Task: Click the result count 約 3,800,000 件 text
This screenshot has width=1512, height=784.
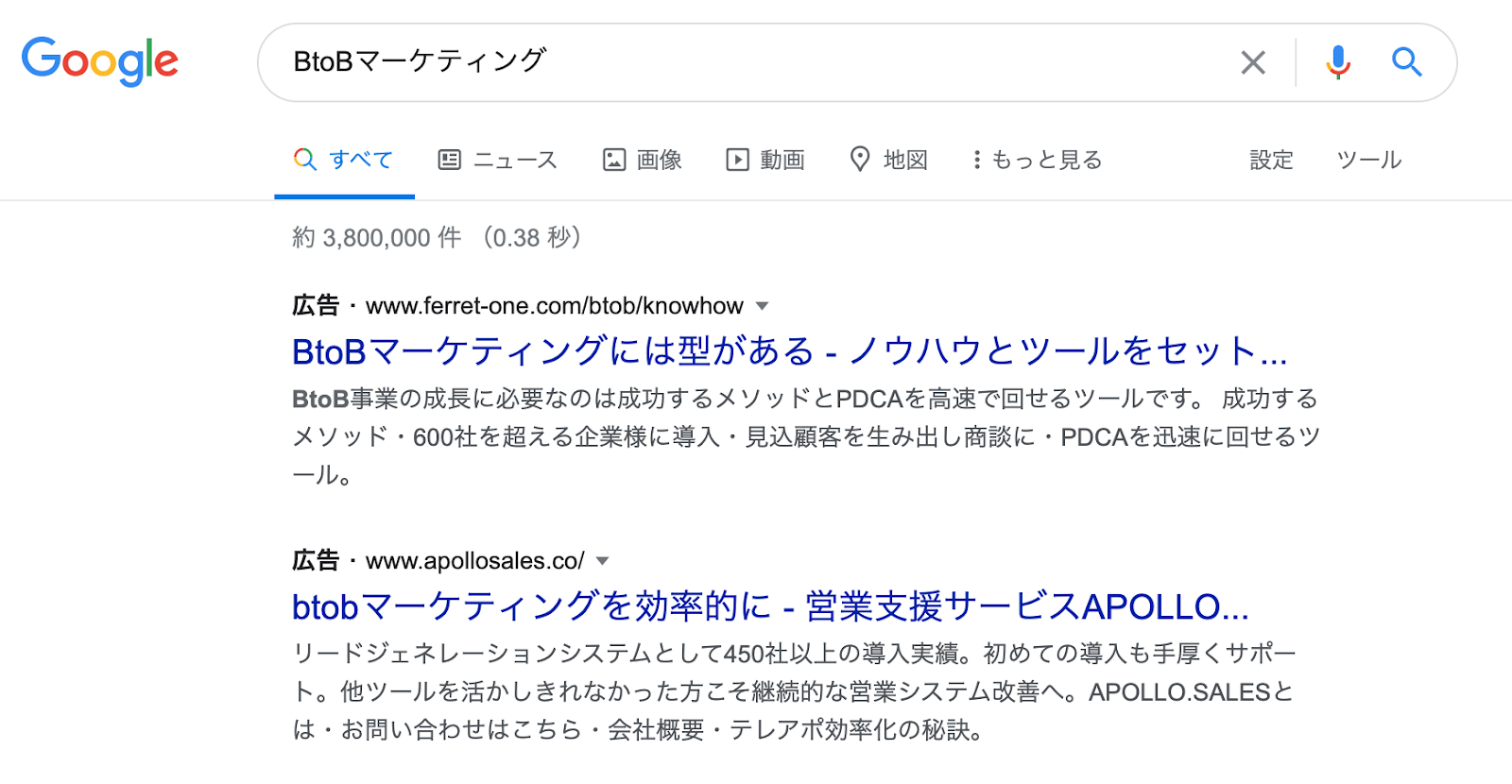Action: (x=377, y=237)
